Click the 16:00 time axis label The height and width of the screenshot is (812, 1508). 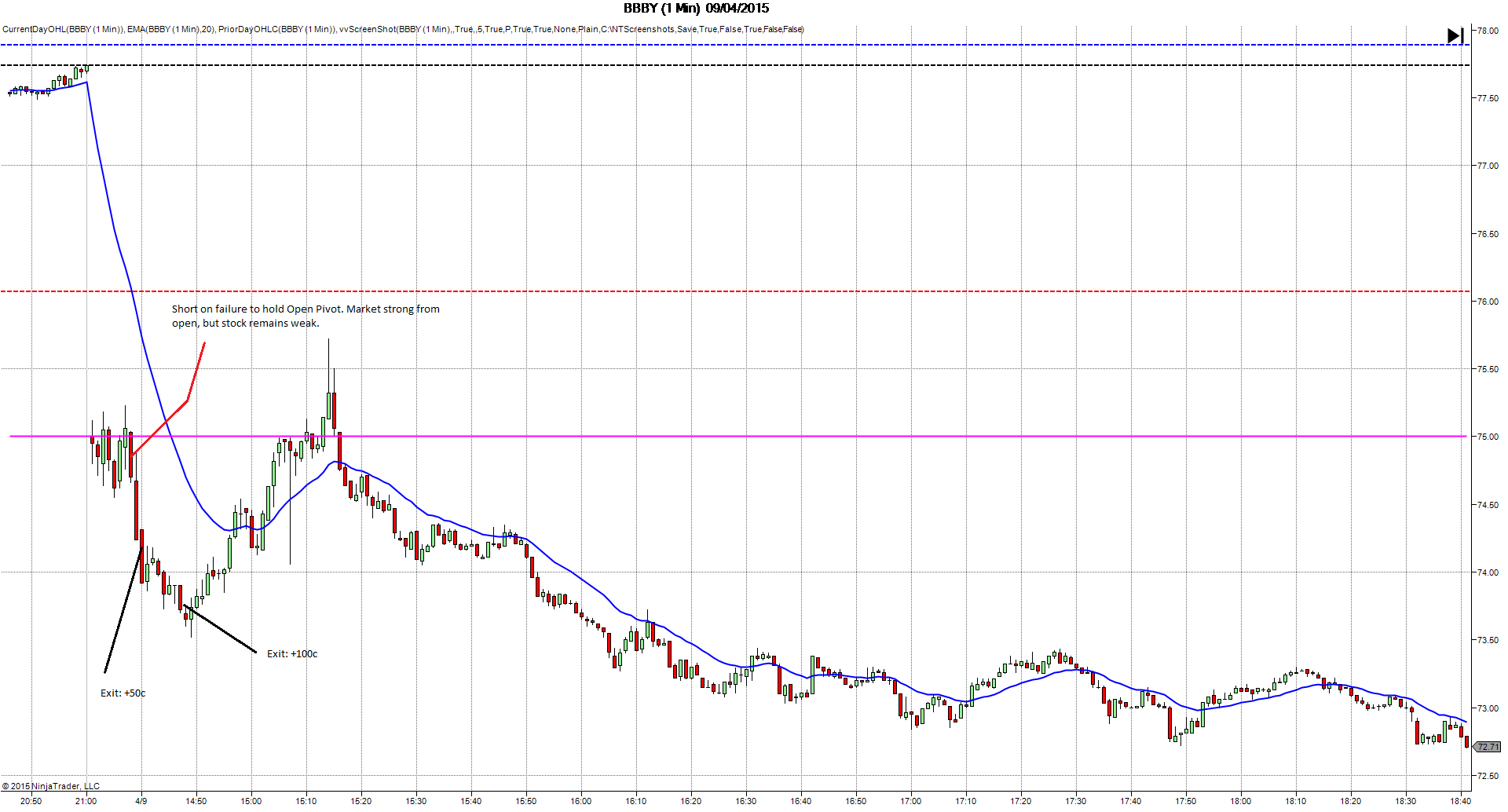tap(581, 801)
